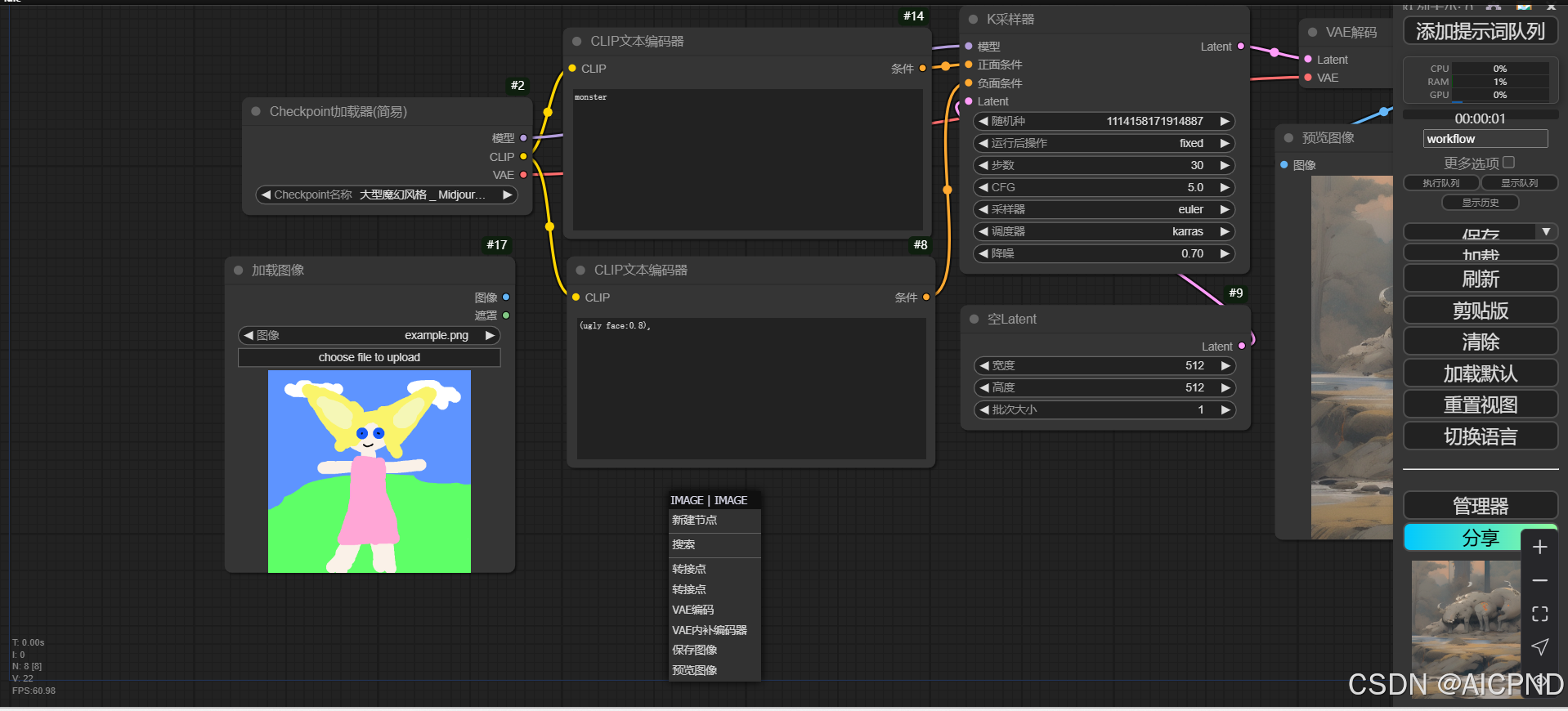Decrease 步数 steps with left arrow
The width and height of the screenshot is (1568, 711).
click(983, 165)
